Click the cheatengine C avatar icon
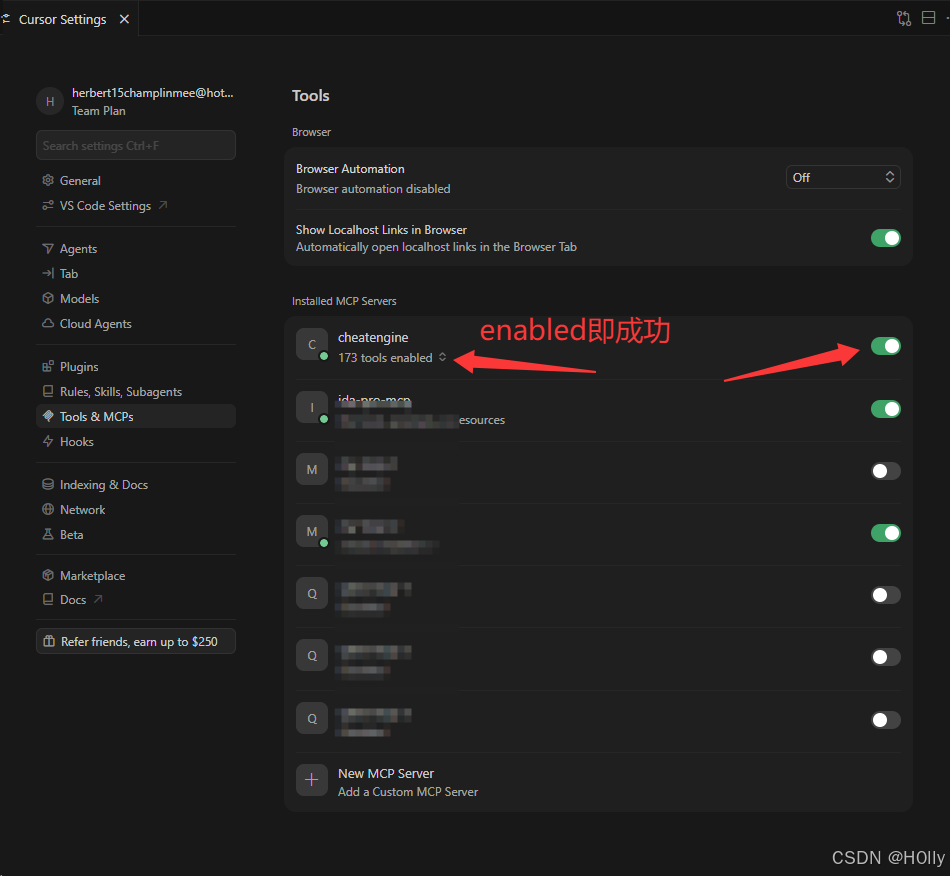 tap(311, 345)
